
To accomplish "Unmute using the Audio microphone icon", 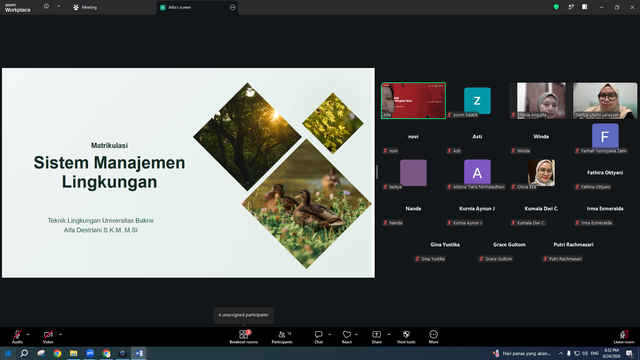I will point(17,335).
